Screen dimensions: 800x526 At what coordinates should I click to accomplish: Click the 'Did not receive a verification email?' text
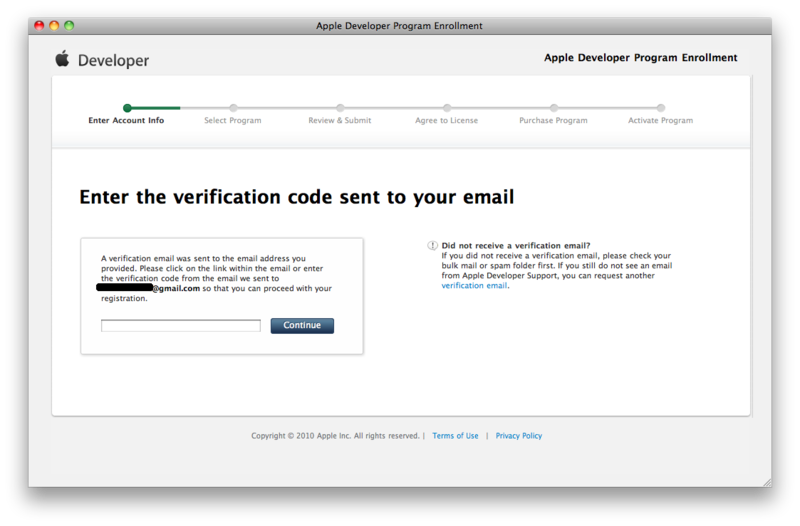click(x=516, y=245)
